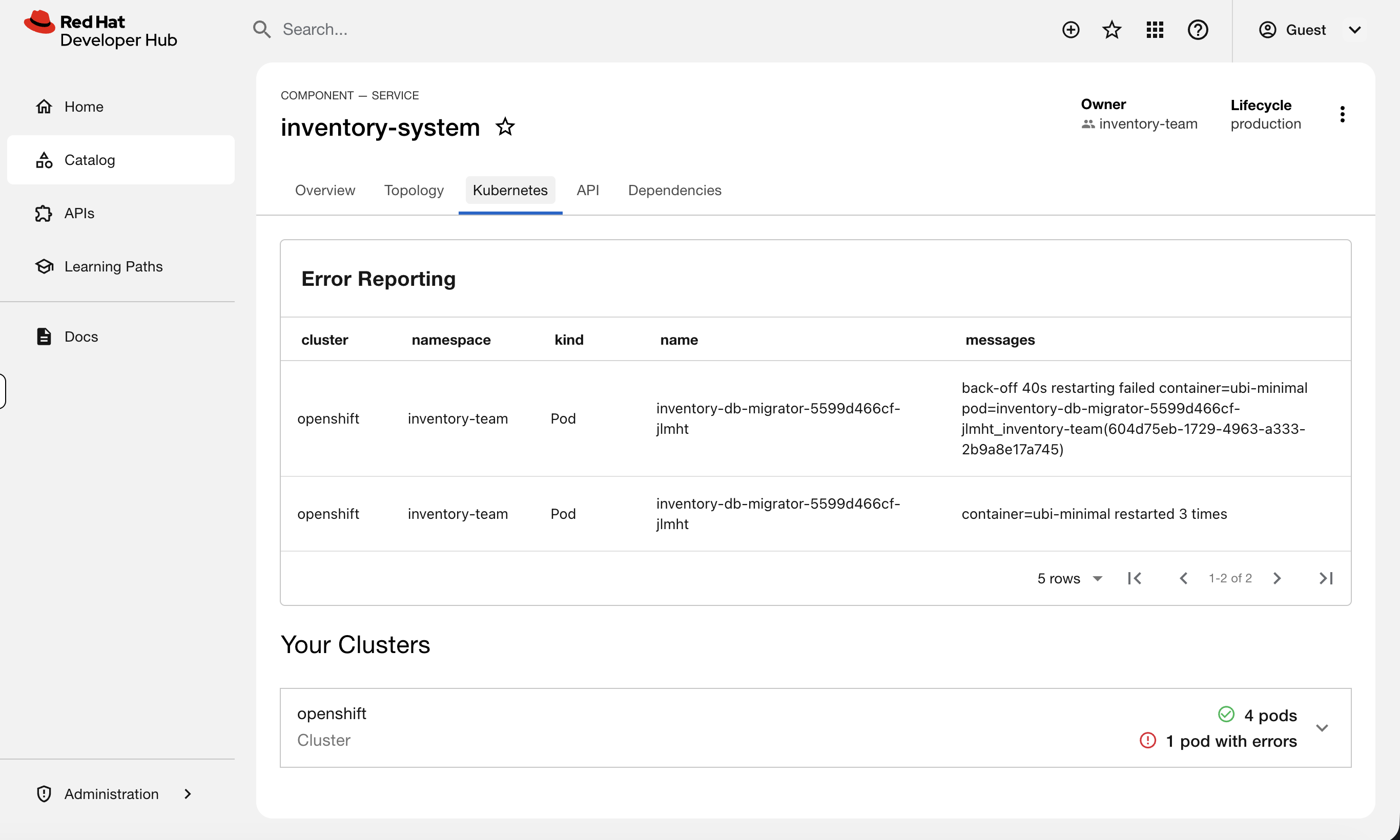Open the 5 rows per page dropdown

point(1069,578)
